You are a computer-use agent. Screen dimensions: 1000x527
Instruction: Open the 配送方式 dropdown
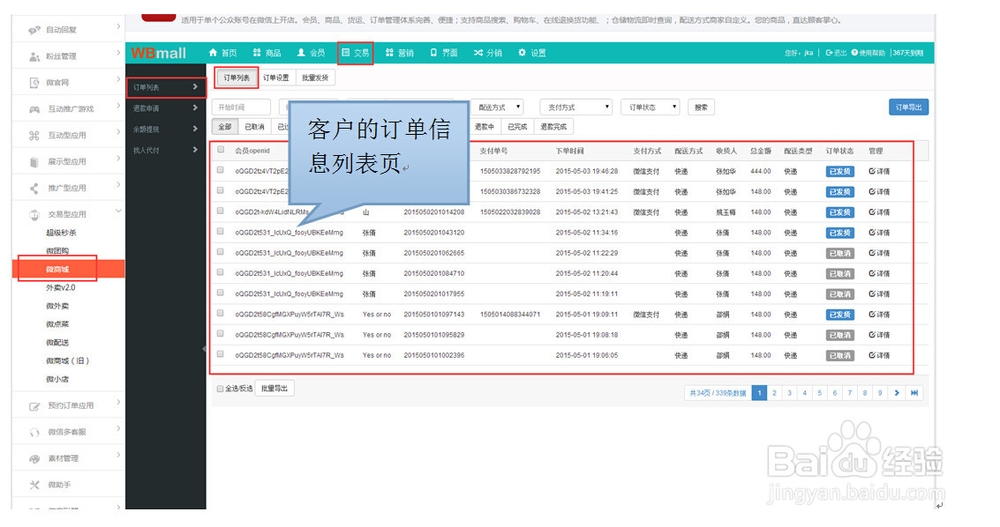pyautogui.click(x=497, y=107)
